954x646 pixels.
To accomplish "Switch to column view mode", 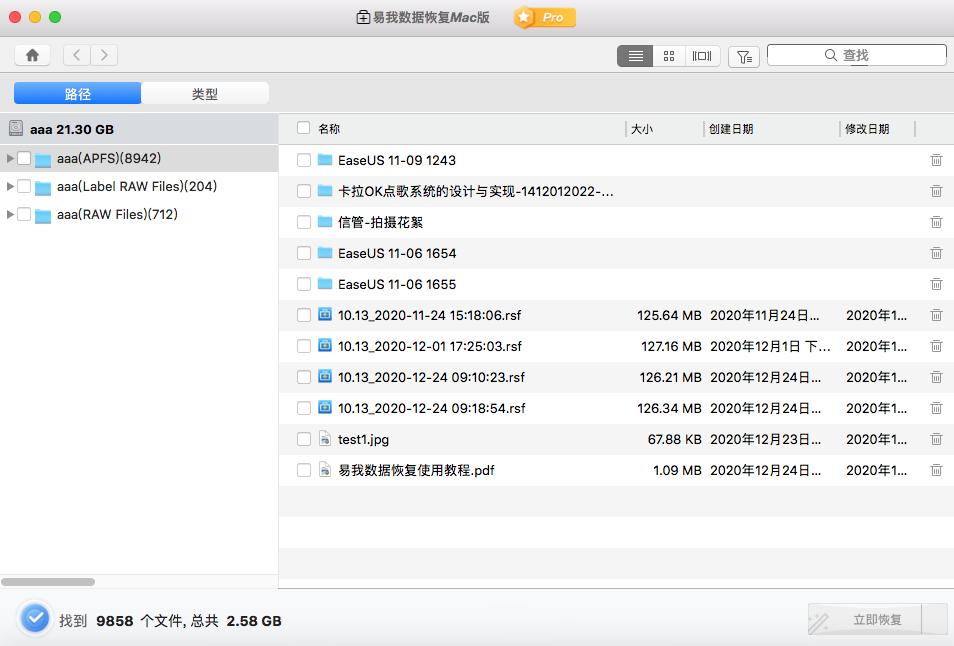I will coord(701,56).
